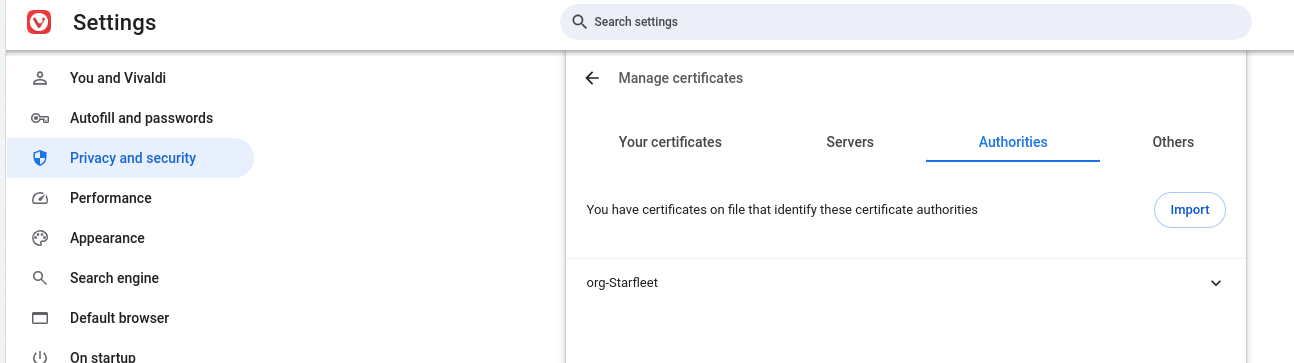Switch to Your certificates tab
The height and width of the screenshot is (363, 1294).
coord(670,142)
